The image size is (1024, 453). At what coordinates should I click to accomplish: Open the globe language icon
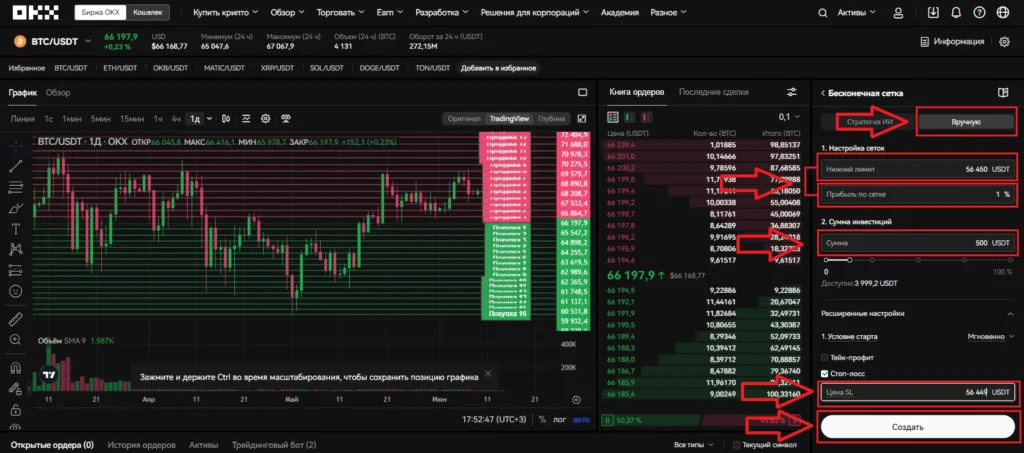coord(1002,12)
